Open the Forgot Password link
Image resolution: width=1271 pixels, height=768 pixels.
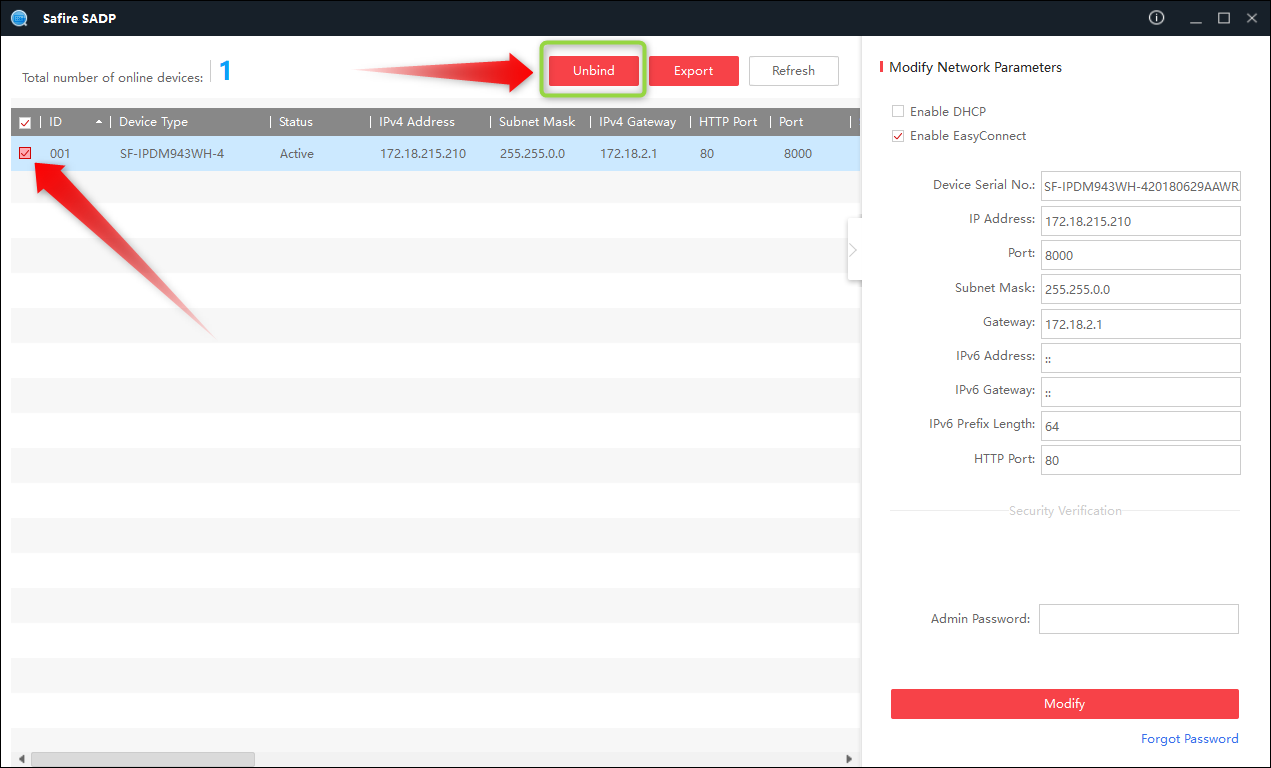coord(1189,739)
